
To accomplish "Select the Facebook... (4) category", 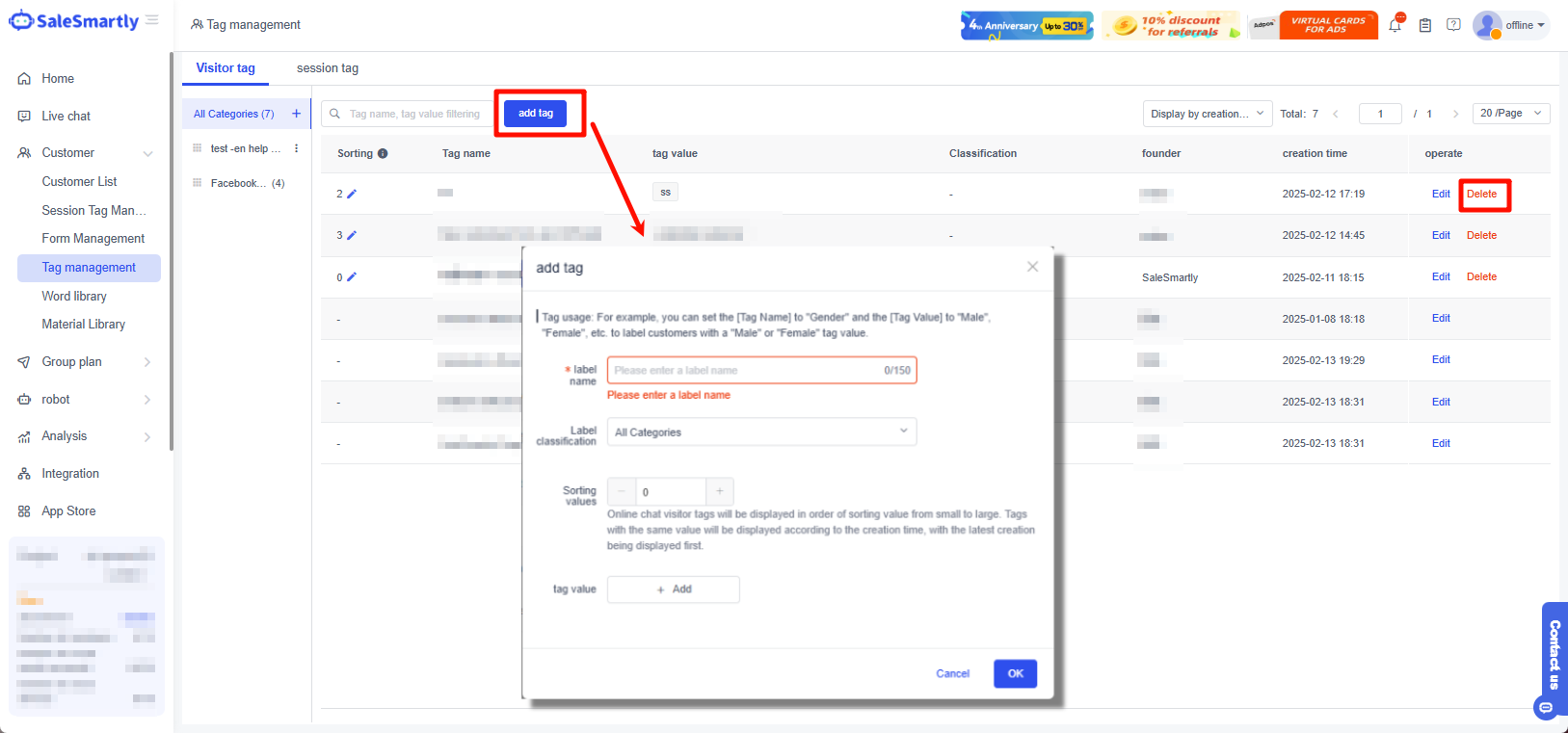I will tap(248, 183).
